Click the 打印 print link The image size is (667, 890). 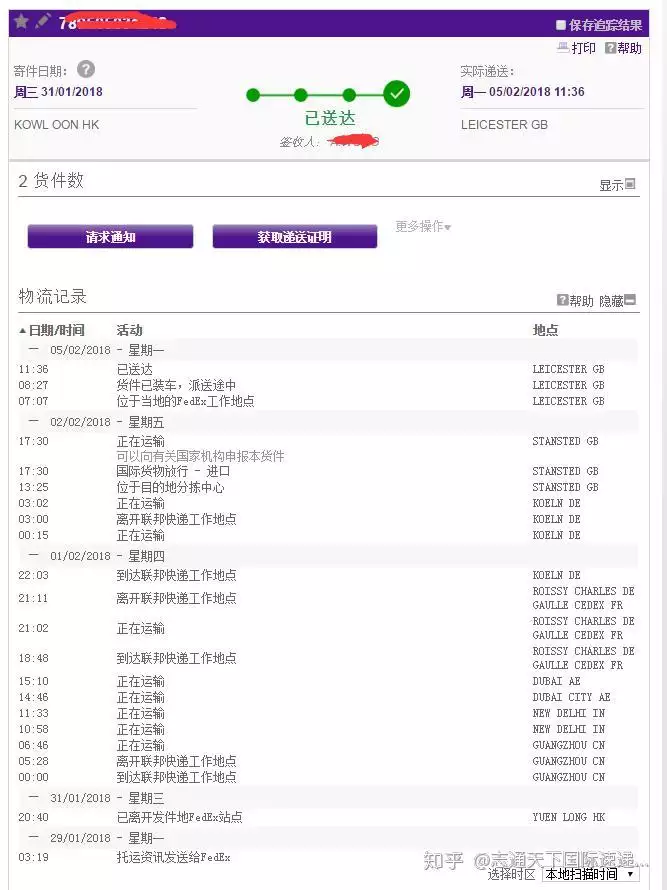click(584, 48)
